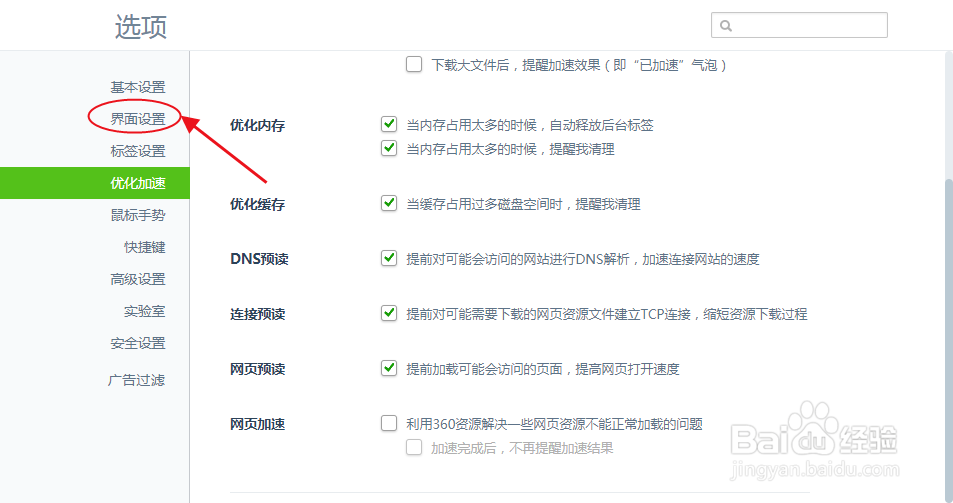Viewport: 953px width, 503px height.
Task: Open 标签设置 in the sidebar
Action: [138, 151]
